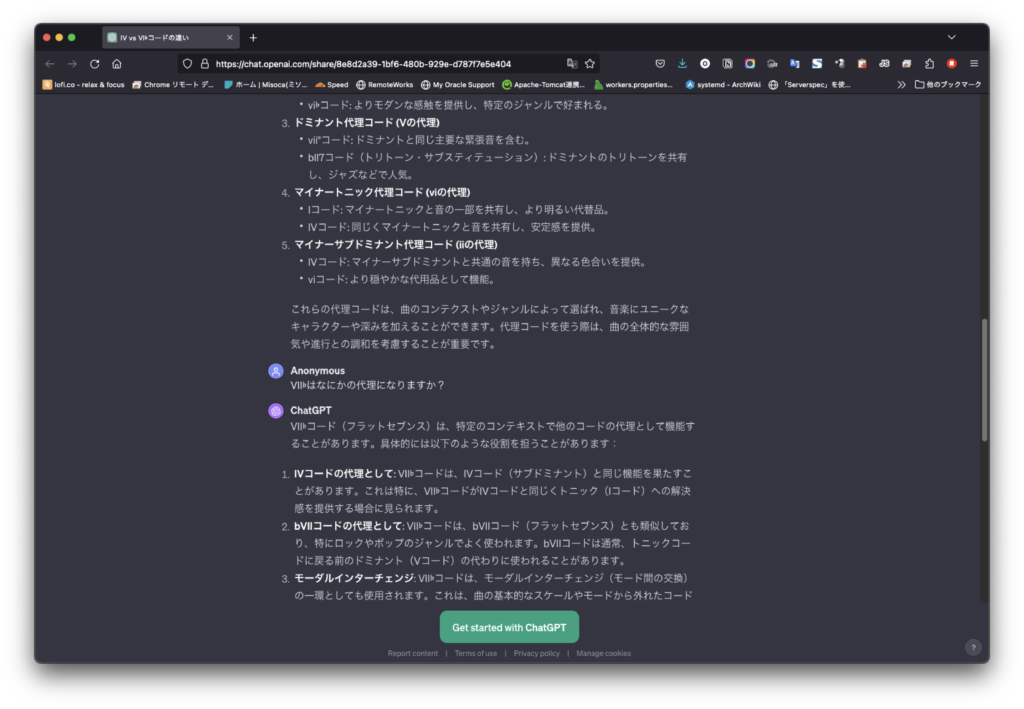Bookmark this page with the star icon
Image resolution: width=1024 pixels, height=709 pixels.
coord(590,63)
